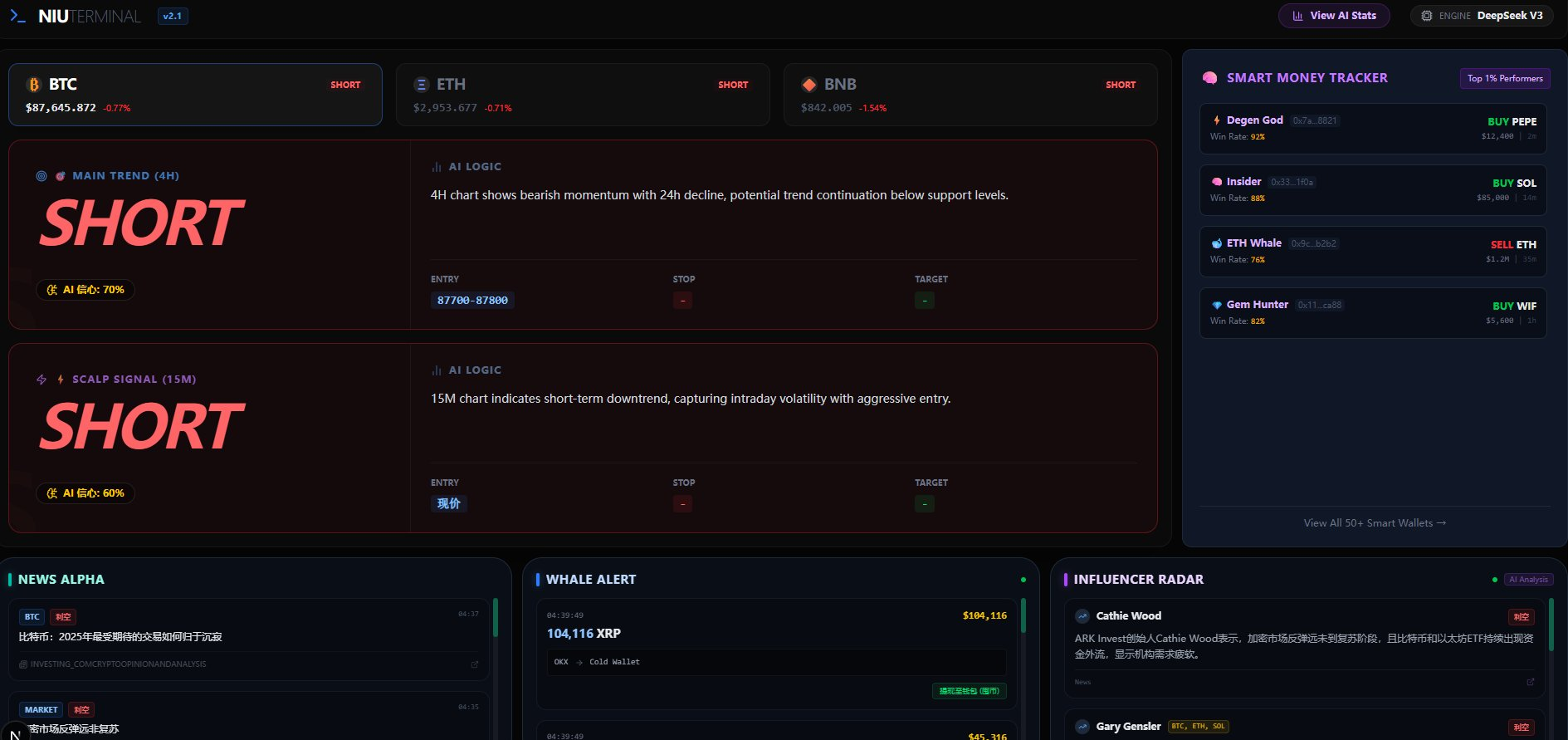1568x740 pixels.
Task: Click the lightning bolt icon next to Degen God
Action: [1217, 120]
